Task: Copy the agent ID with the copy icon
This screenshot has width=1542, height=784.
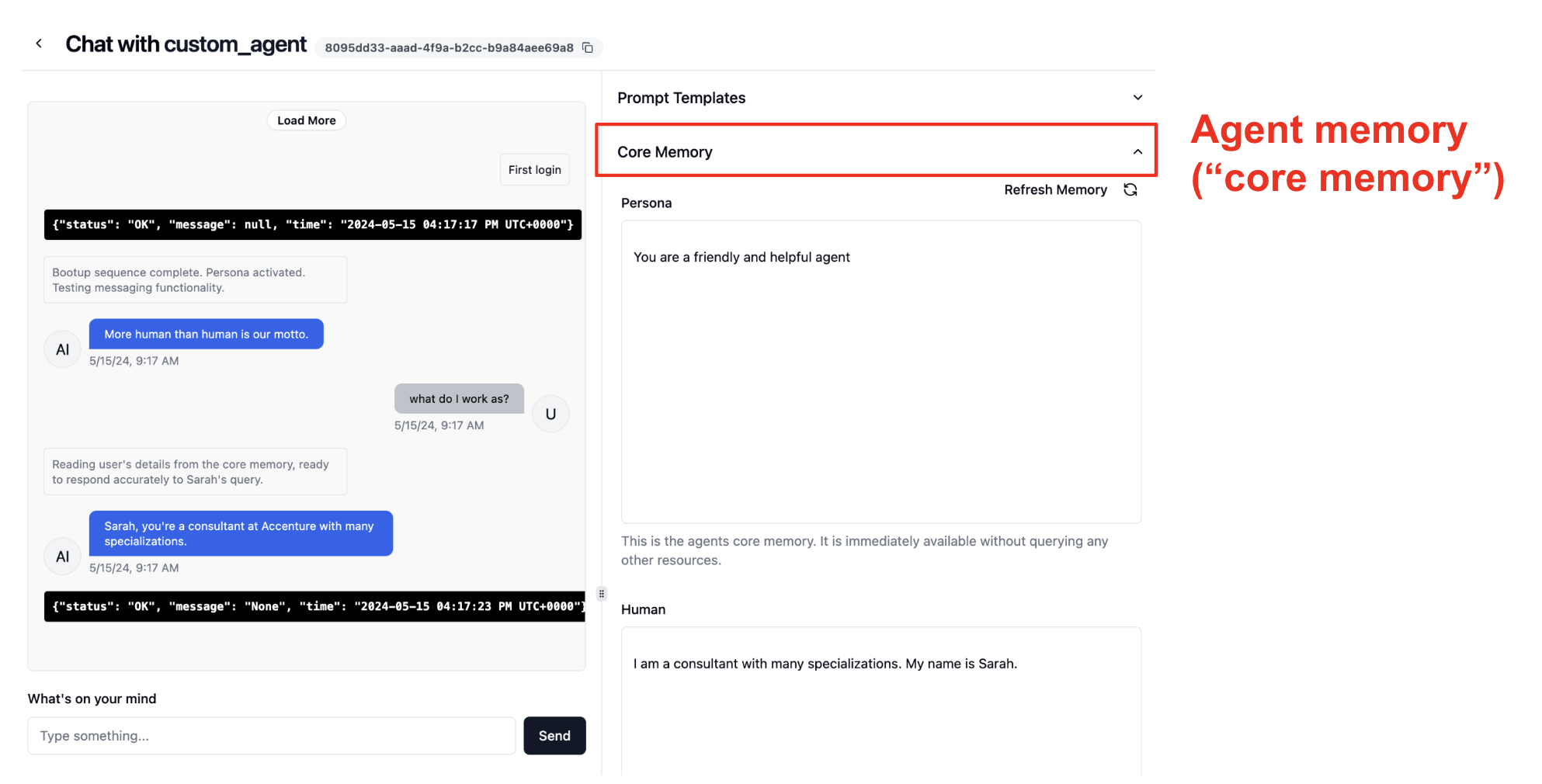Action: point(588,48)
